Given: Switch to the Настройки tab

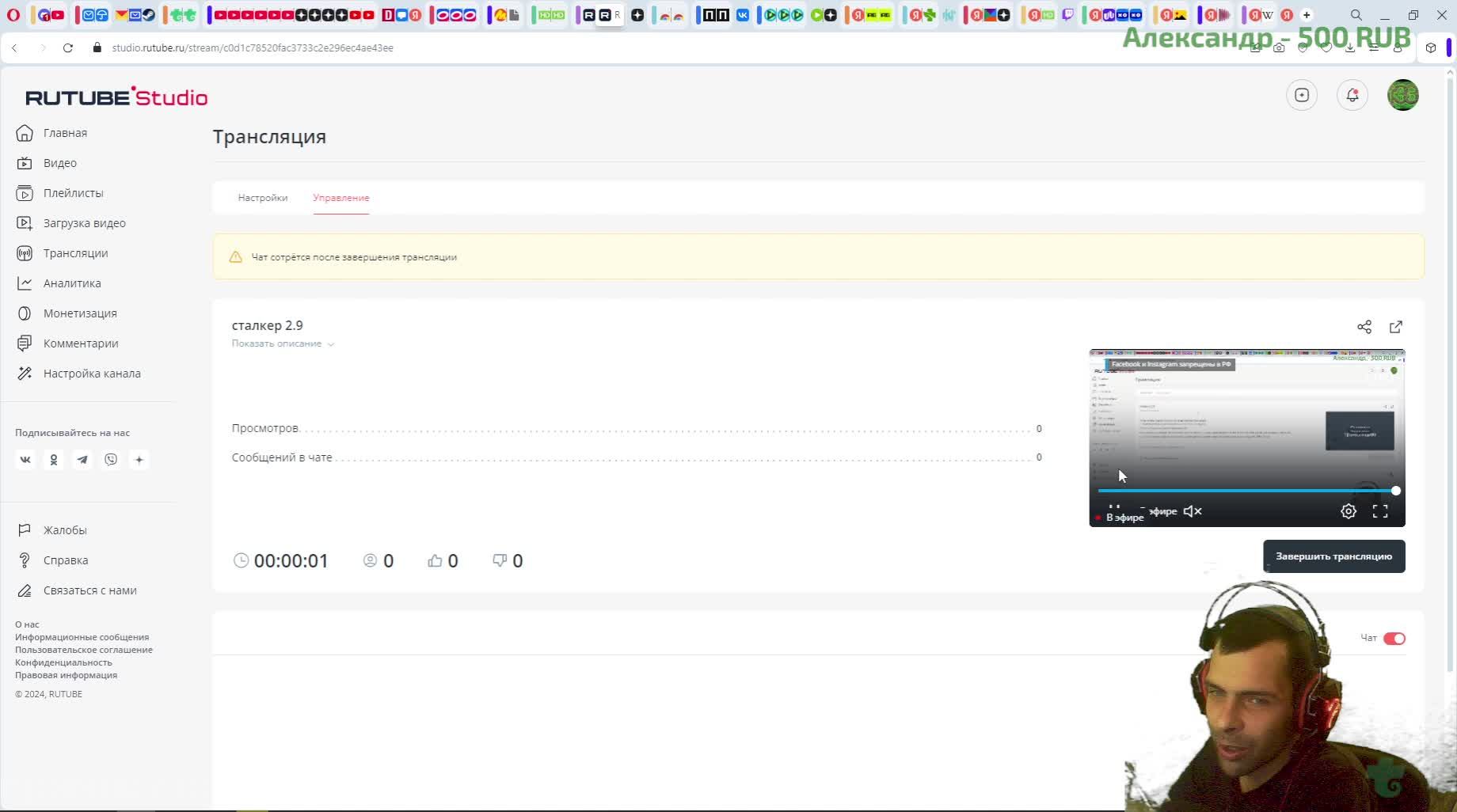Looking at the screenshot, I should point(263,198).
